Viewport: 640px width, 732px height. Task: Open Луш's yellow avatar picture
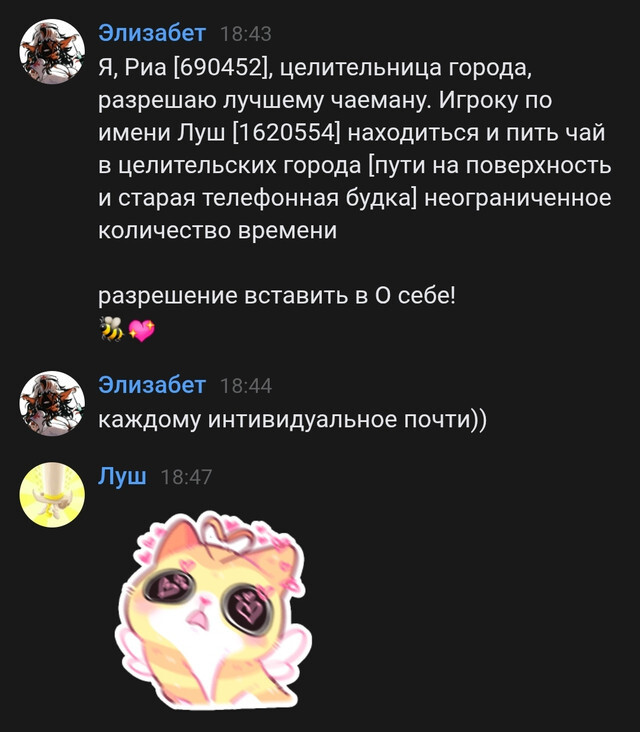(x=52, y=495)
